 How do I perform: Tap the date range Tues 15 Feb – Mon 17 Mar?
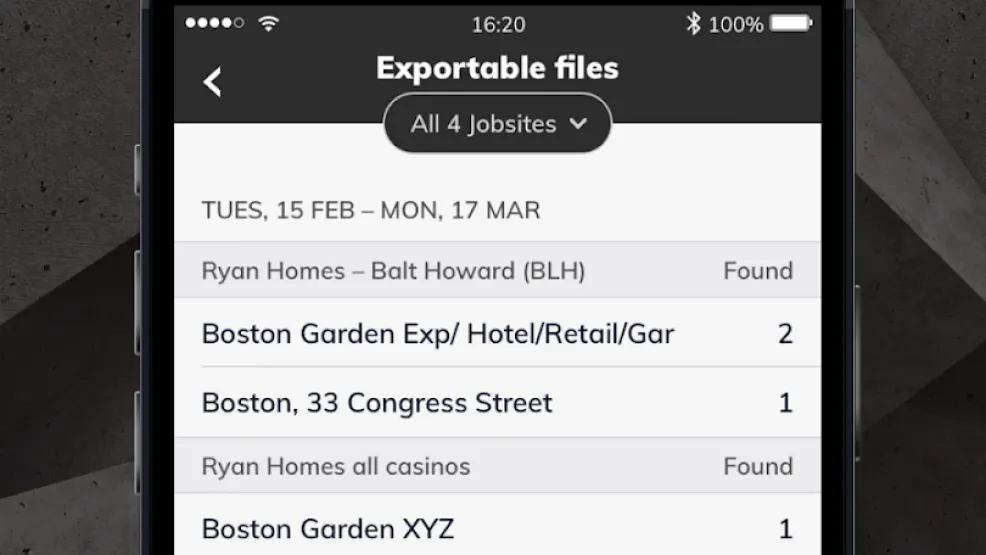pos(370,210)
